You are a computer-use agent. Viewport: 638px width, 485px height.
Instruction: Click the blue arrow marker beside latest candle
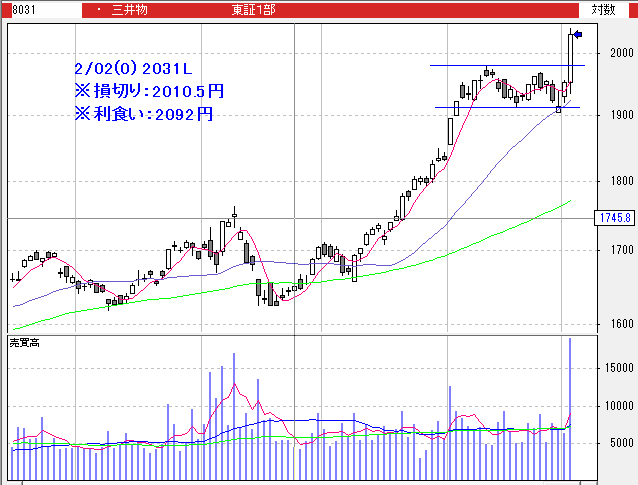click(578, 35)
